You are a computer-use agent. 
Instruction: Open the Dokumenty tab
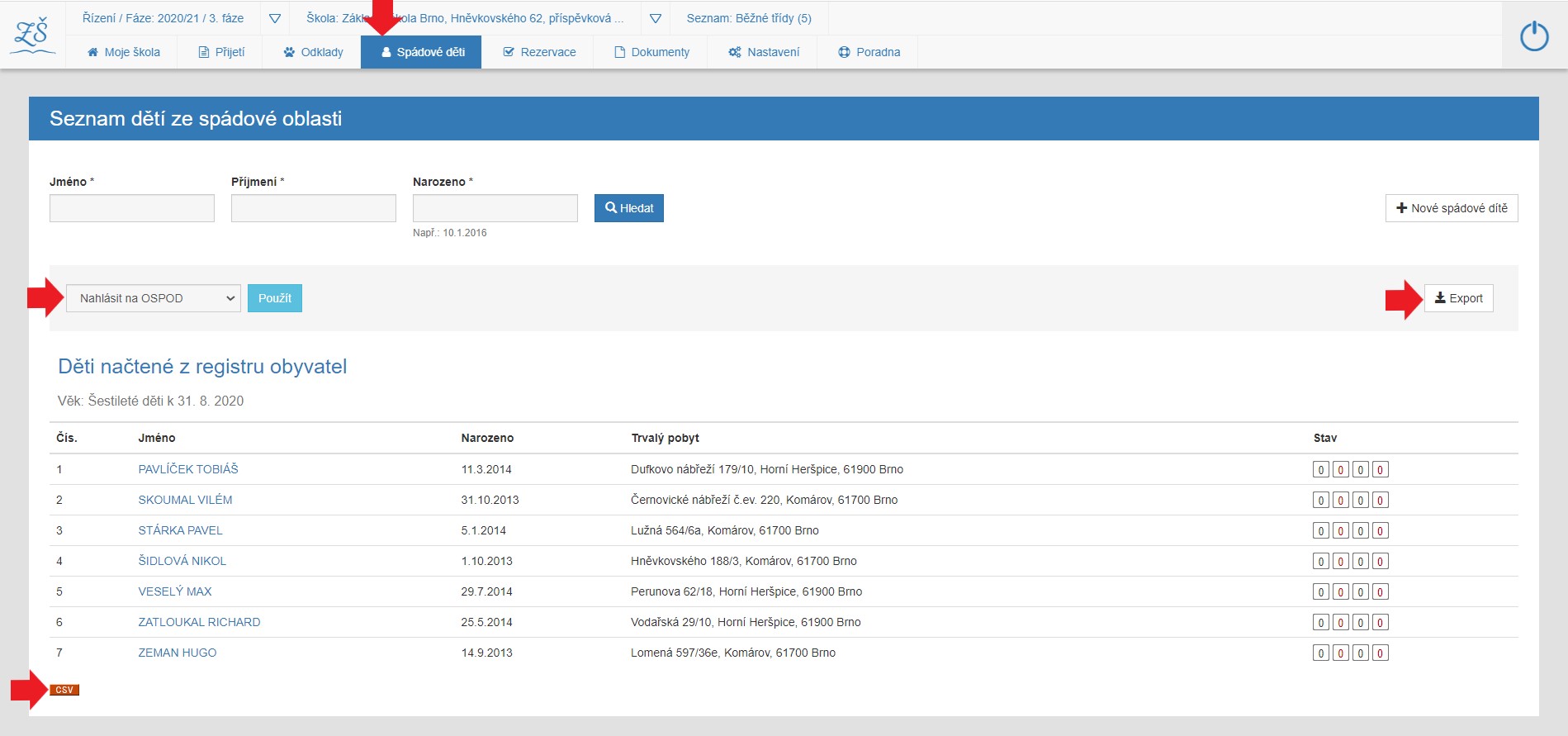tap(651, 52)
